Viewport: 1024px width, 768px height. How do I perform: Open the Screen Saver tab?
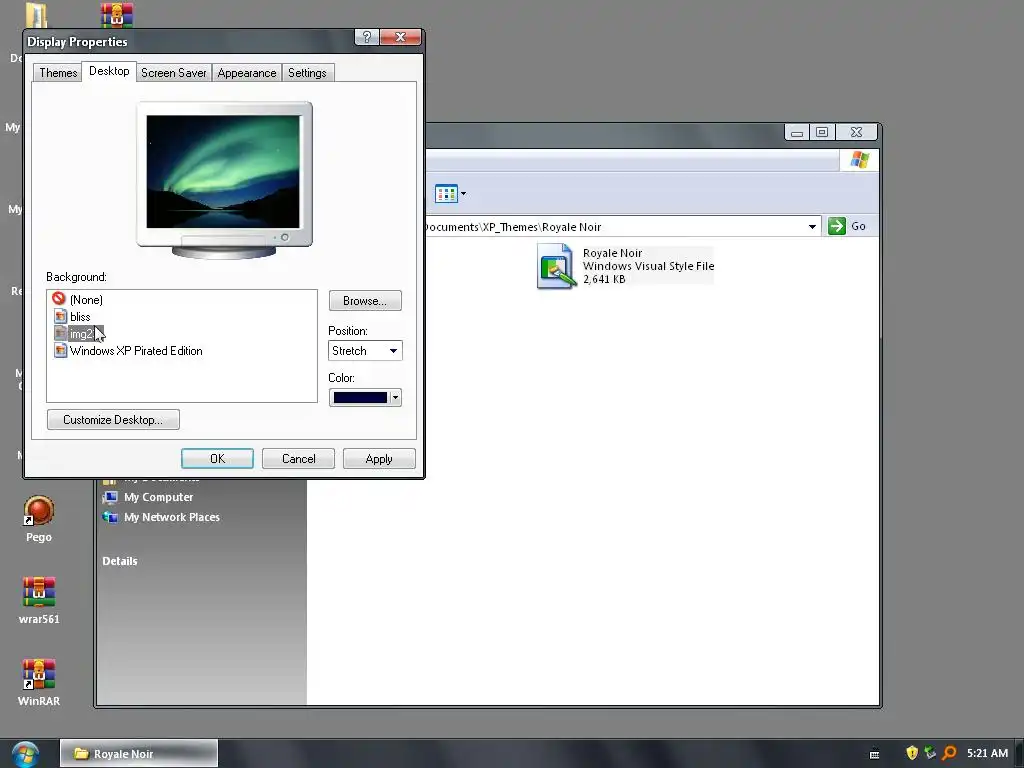pyautogui.click(x=174, y=72)
